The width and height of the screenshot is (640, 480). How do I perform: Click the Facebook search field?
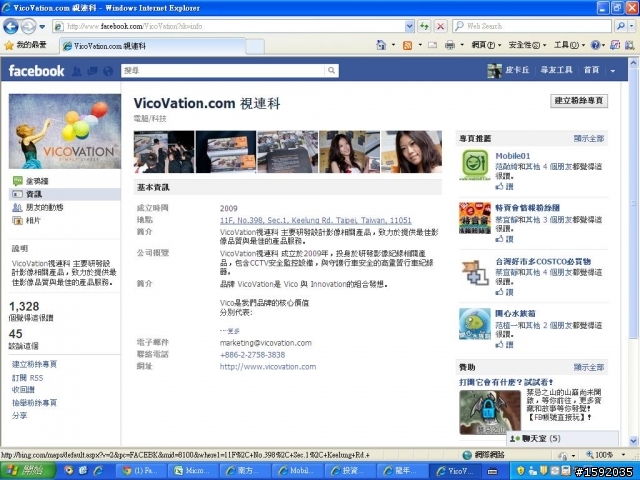click(223, 71)
